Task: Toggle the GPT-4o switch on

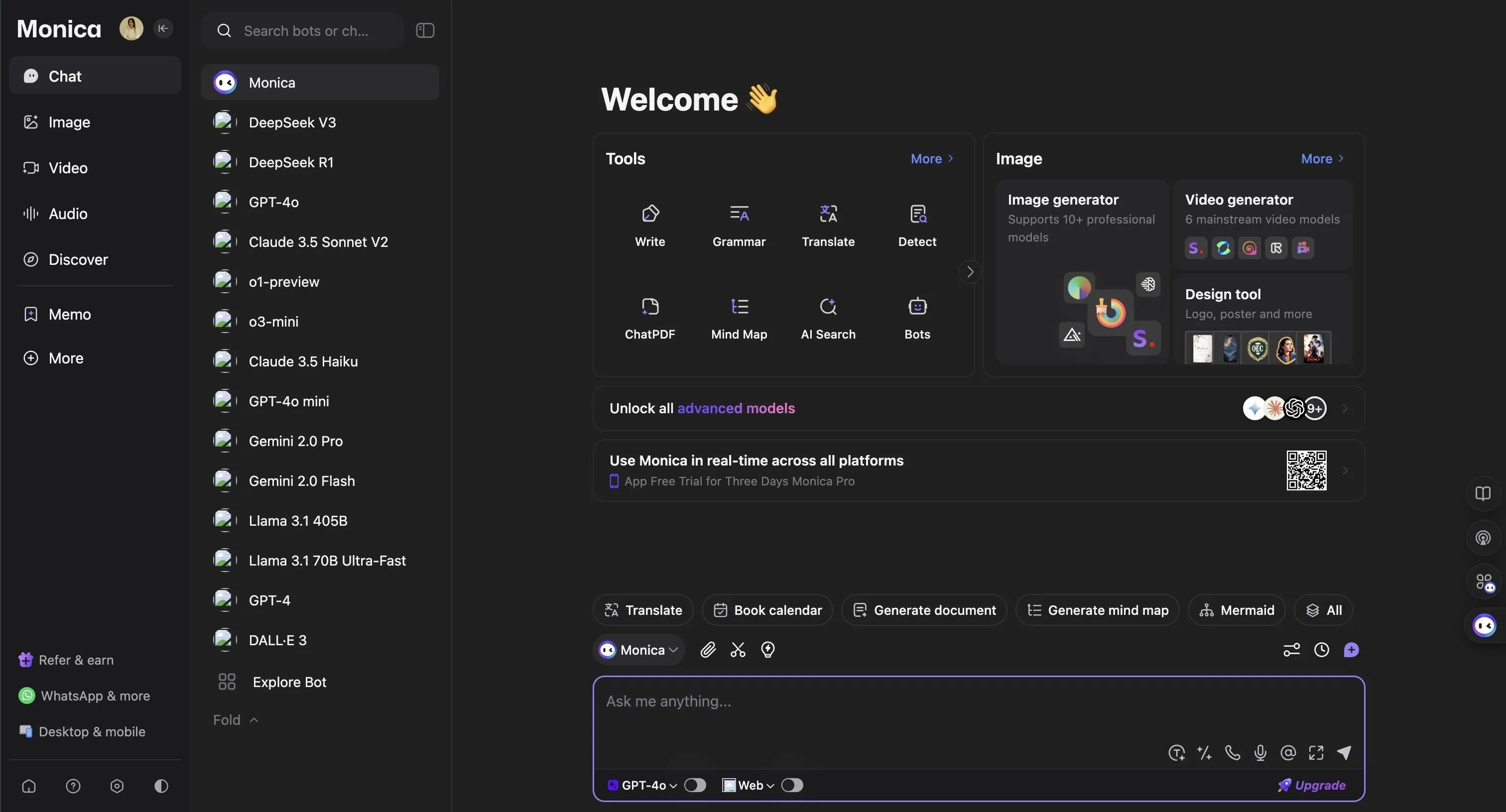Action: pos(695,785)
